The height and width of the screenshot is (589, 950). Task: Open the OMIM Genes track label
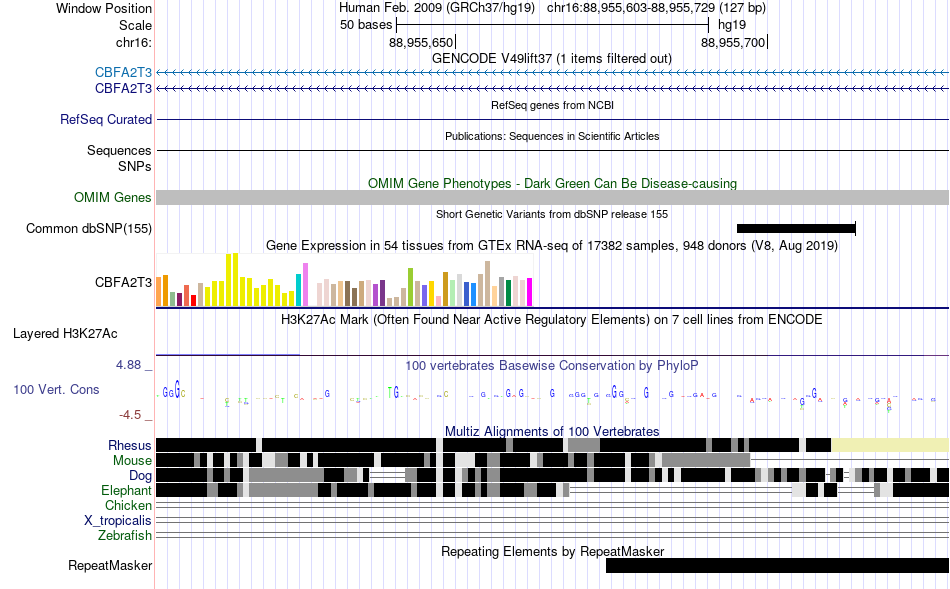point(113,198)
